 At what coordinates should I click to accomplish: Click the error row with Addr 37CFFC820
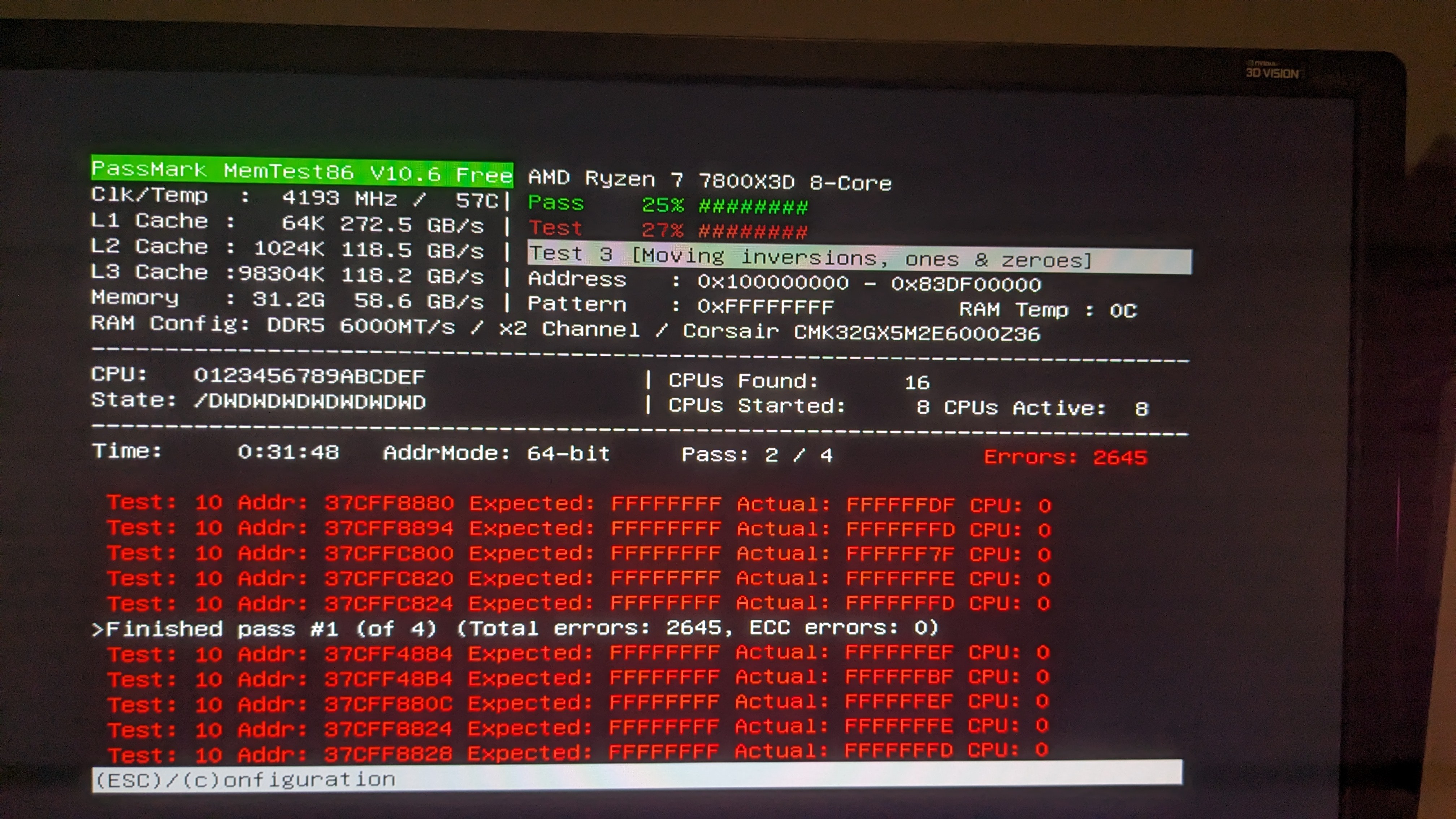coord(579,578)
